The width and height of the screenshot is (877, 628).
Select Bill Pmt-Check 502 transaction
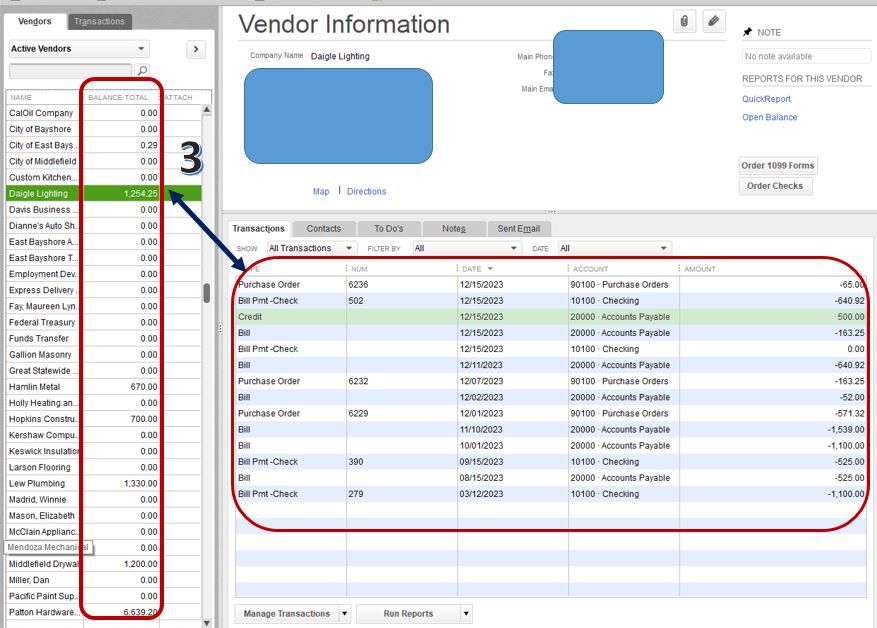coord(551,301)
